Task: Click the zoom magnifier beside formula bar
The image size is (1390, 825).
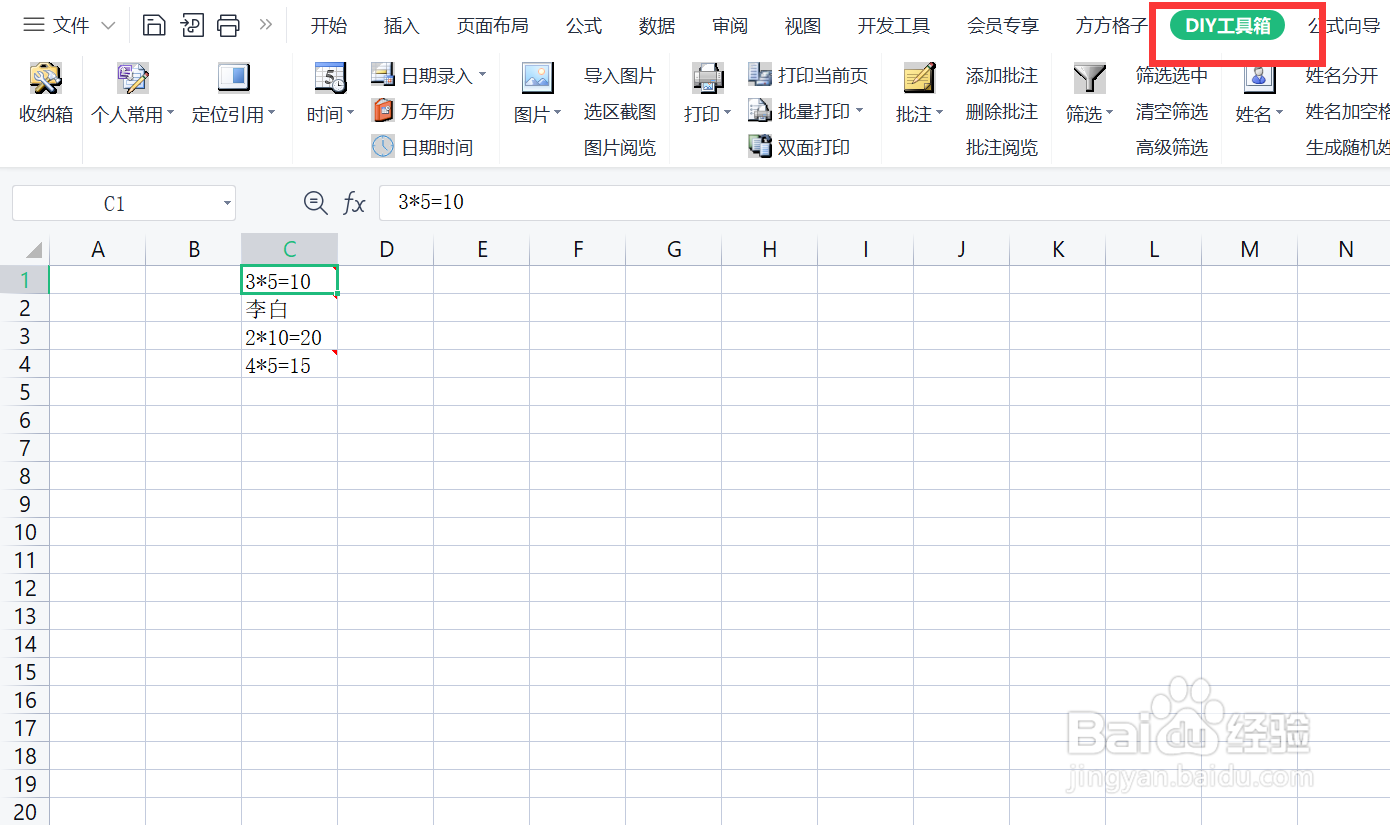Action: [315, 203]
